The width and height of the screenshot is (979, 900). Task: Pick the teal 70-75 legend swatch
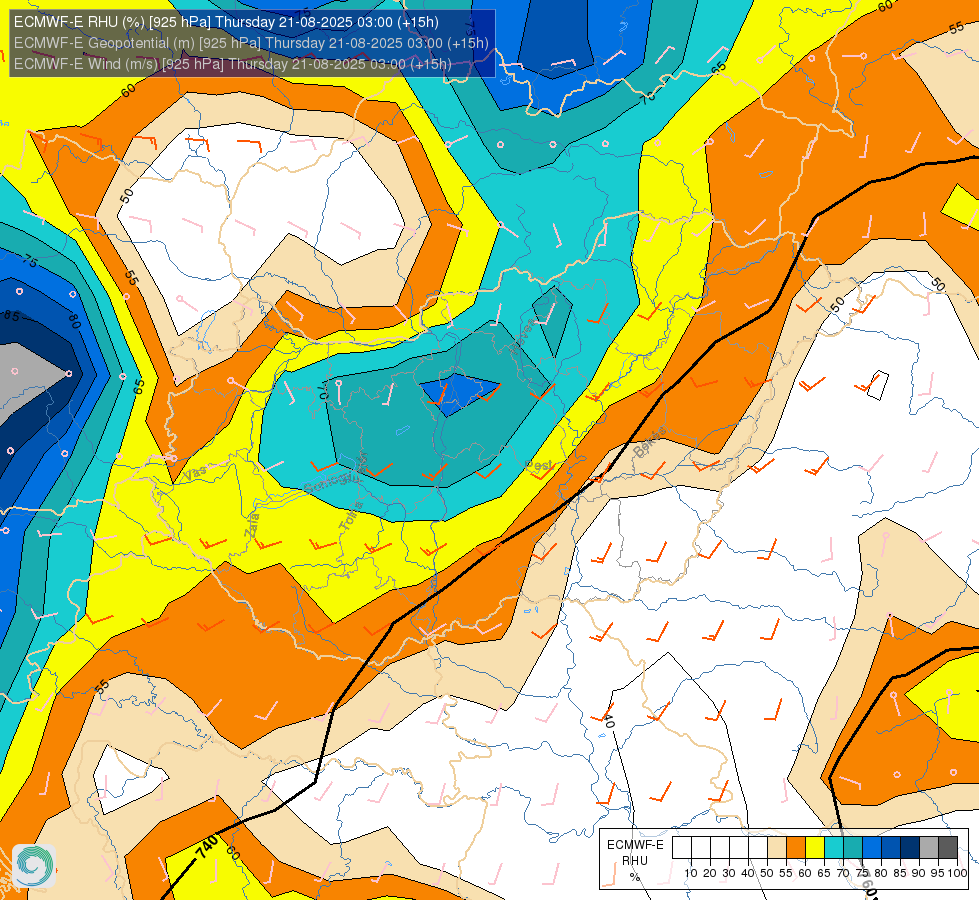(x=853, y=848)
